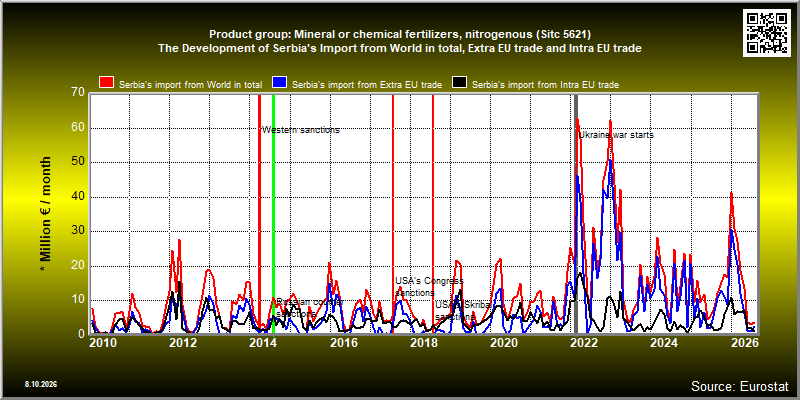
Task: Click the y-axis value 60
Action: (78, 128)
